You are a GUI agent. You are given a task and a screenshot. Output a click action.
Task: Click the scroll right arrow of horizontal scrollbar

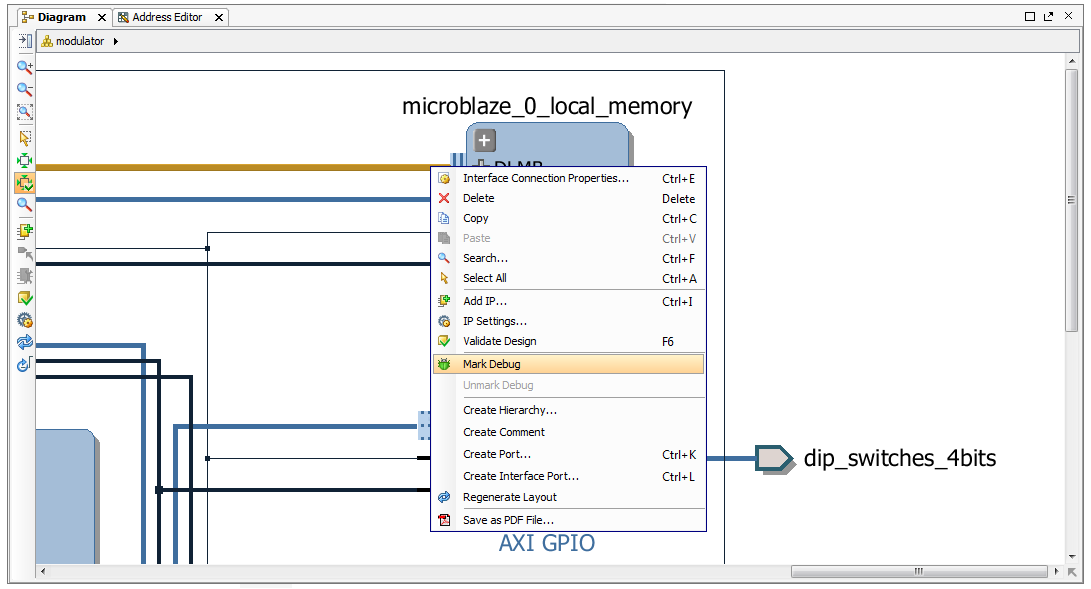coord(1056,572)
